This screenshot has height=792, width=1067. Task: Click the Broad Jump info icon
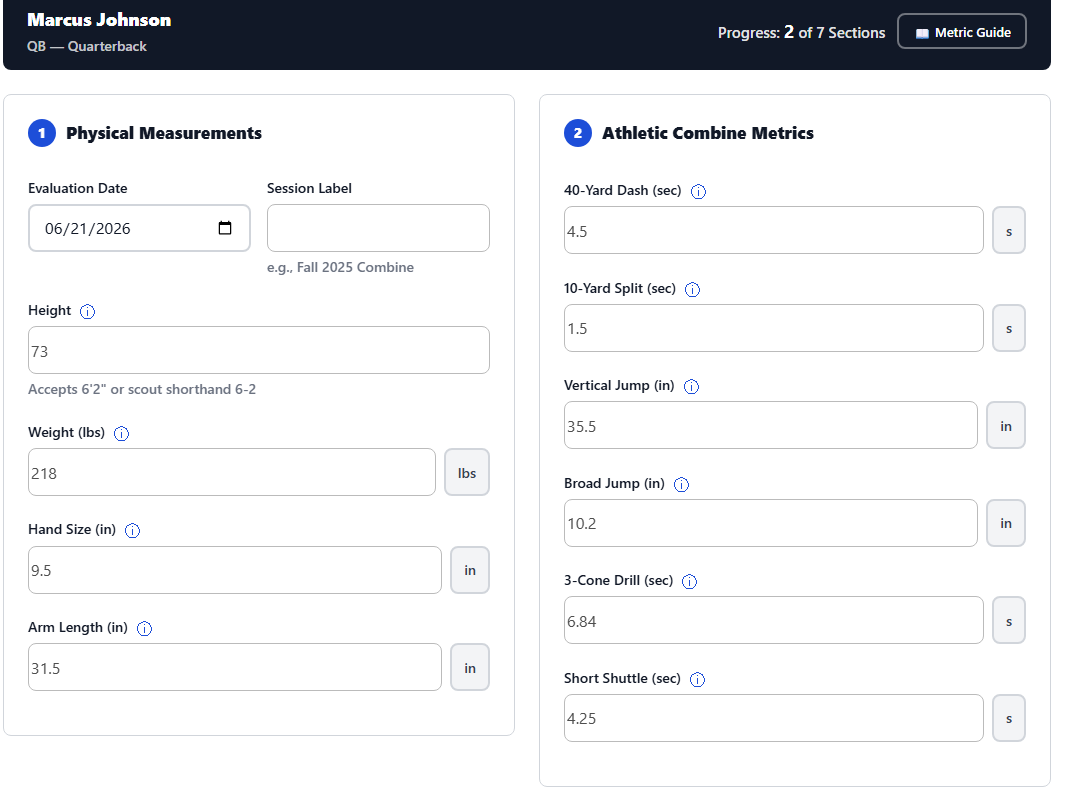pos(681,484)
